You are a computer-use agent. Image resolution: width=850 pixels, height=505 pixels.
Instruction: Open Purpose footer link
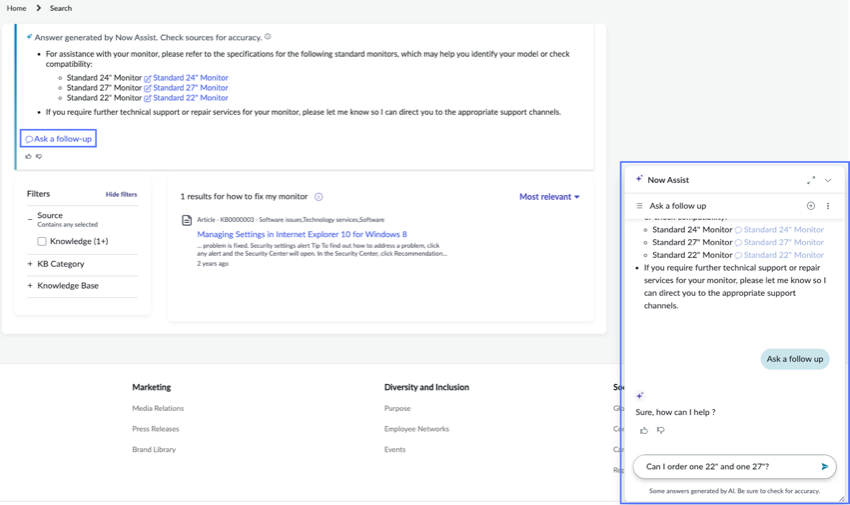(397, 408)
